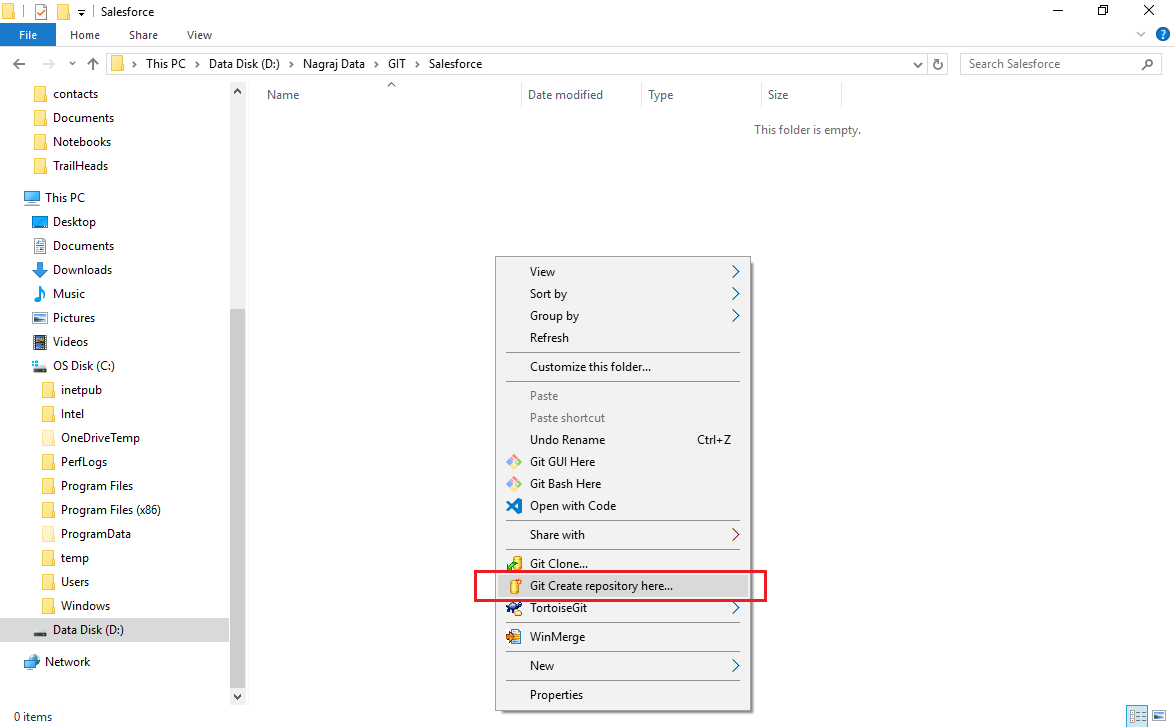This screenshot has width=1174, height=727.
Task: Open the recent locations dropdown arrow
Action: pos(72,64)
